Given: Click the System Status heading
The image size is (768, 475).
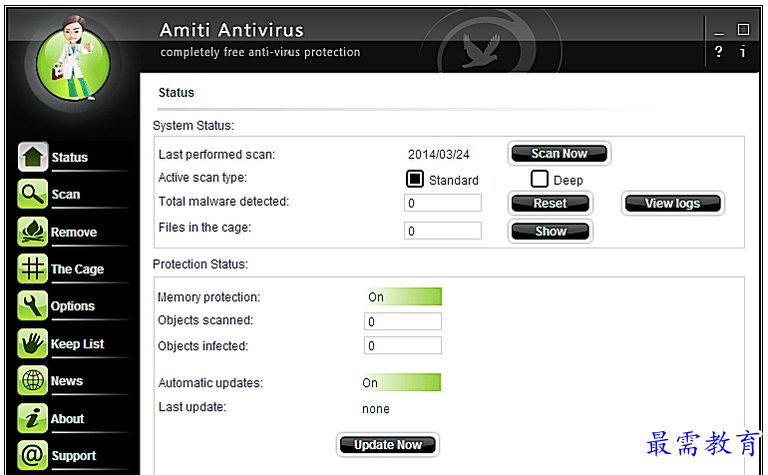Looking at the screenshot, I should tap(193, 126).
